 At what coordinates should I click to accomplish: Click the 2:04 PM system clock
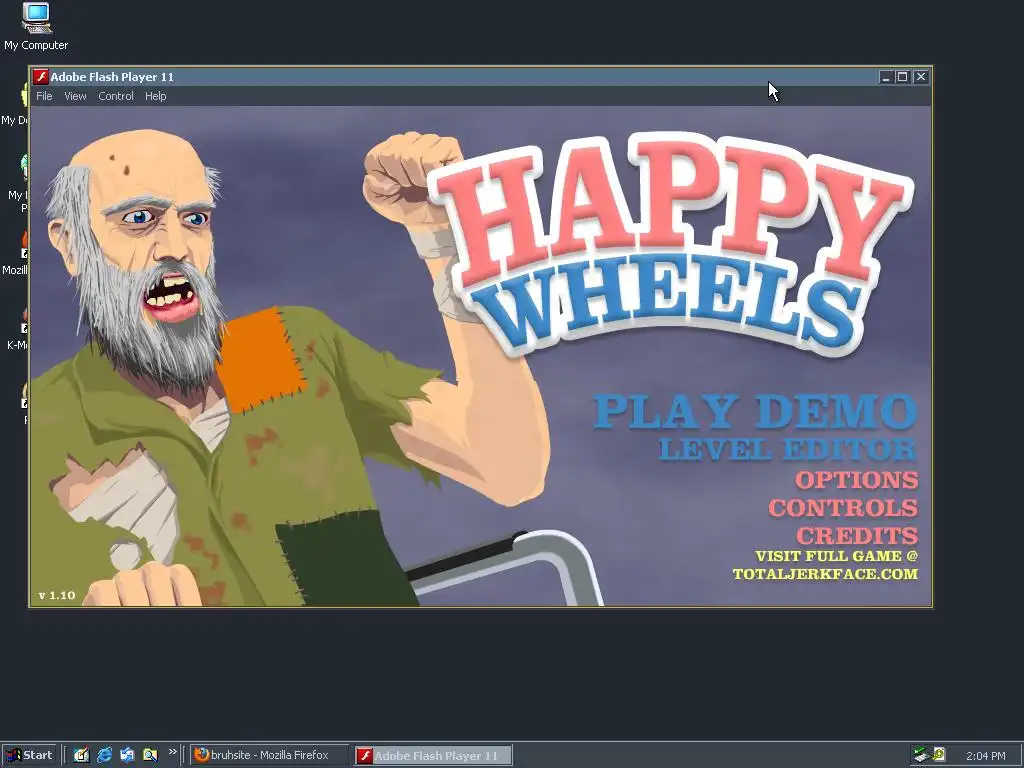point(985,756)
